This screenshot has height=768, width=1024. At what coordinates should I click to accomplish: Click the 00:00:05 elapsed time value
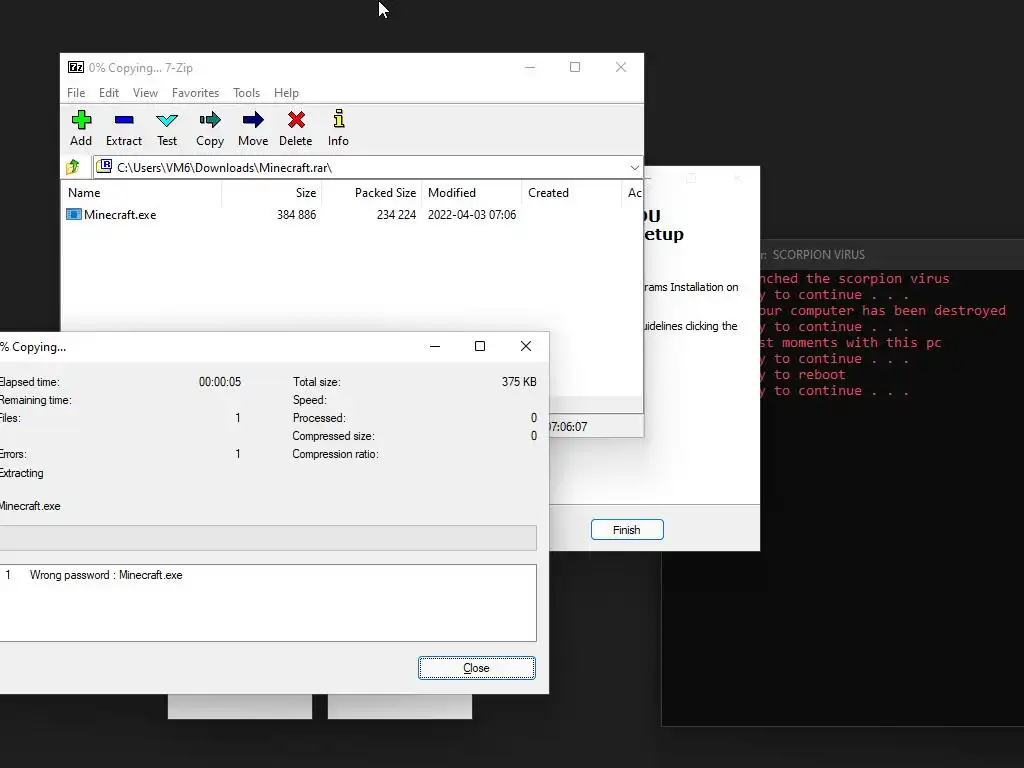219,382
